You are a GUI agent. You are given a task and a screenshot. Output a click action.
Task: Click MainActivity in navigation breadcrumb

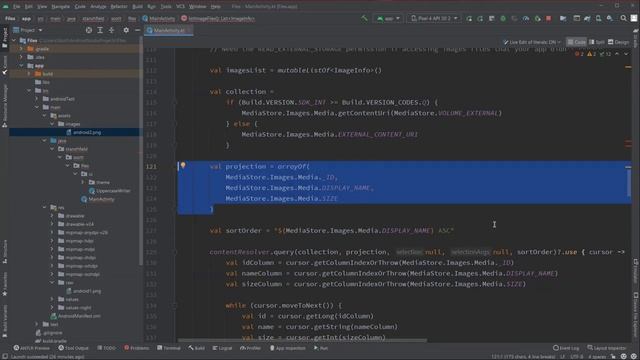(159, 18)
